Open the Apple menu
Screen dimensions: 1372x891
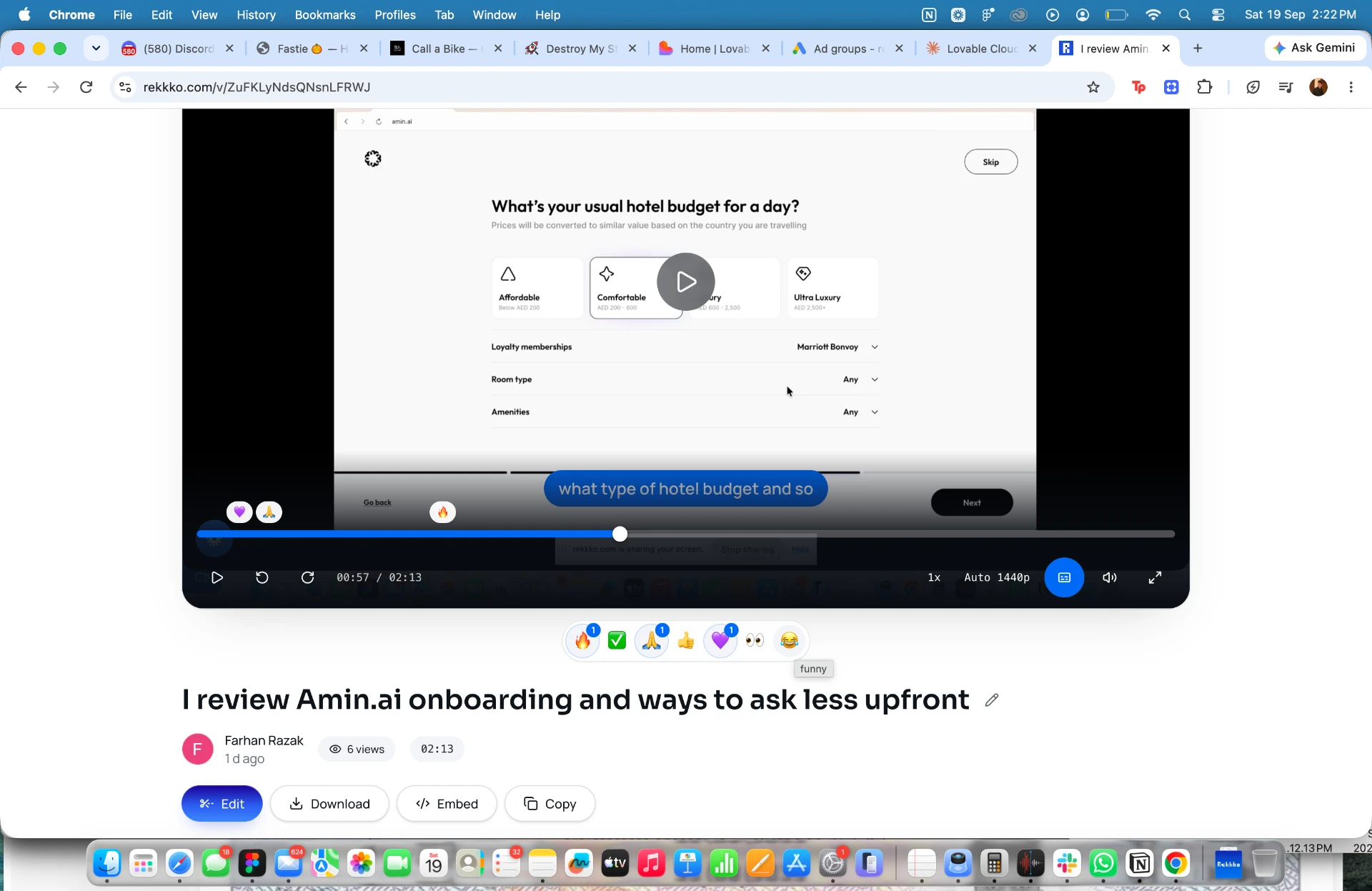(24, 14)
